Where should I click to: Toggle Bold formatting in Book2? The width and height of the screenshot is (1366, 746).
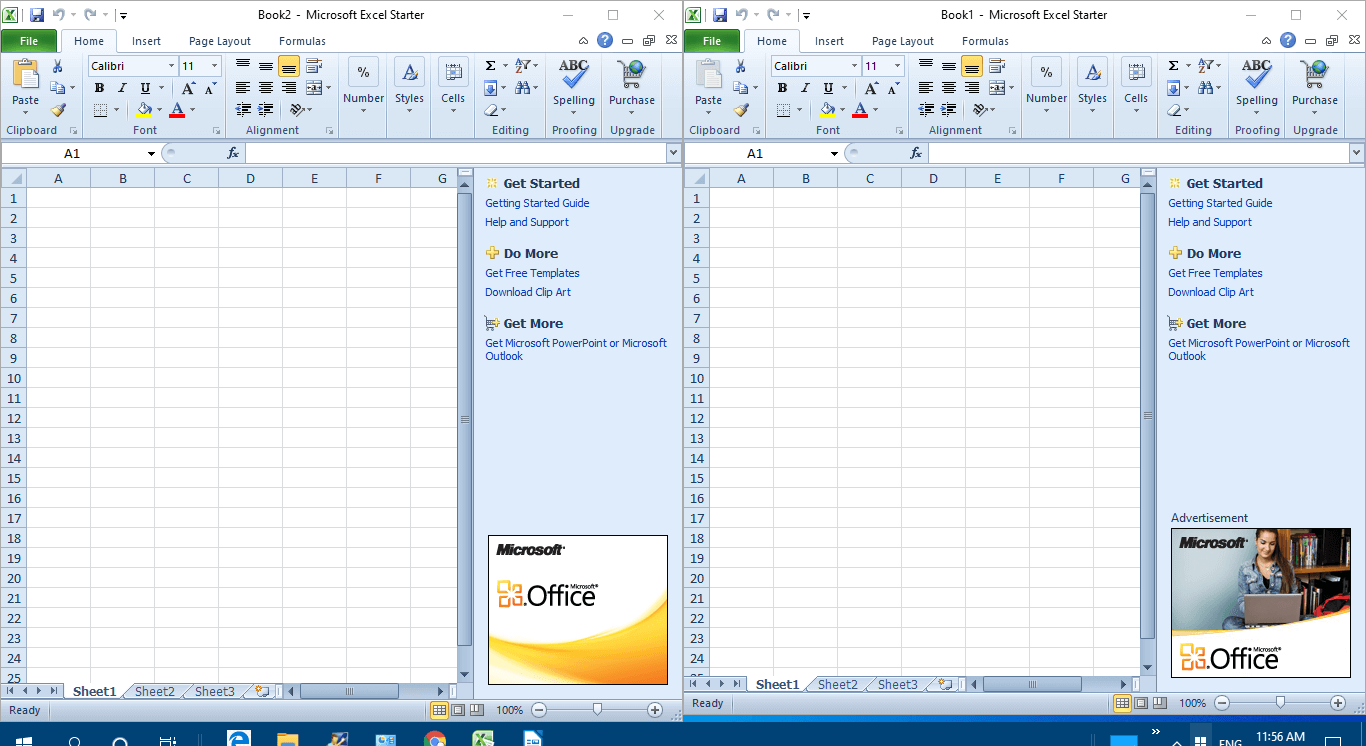click(x=99, y=88)
